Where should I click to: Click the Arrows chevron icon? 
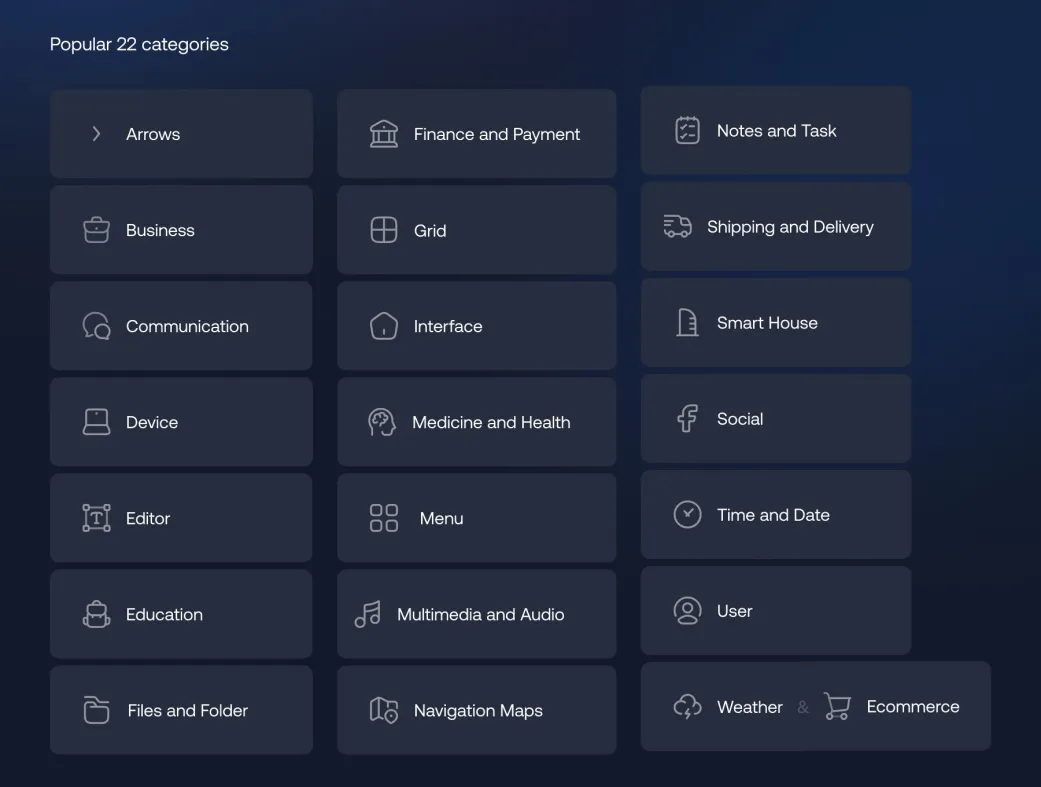click(x=96, y=134)
